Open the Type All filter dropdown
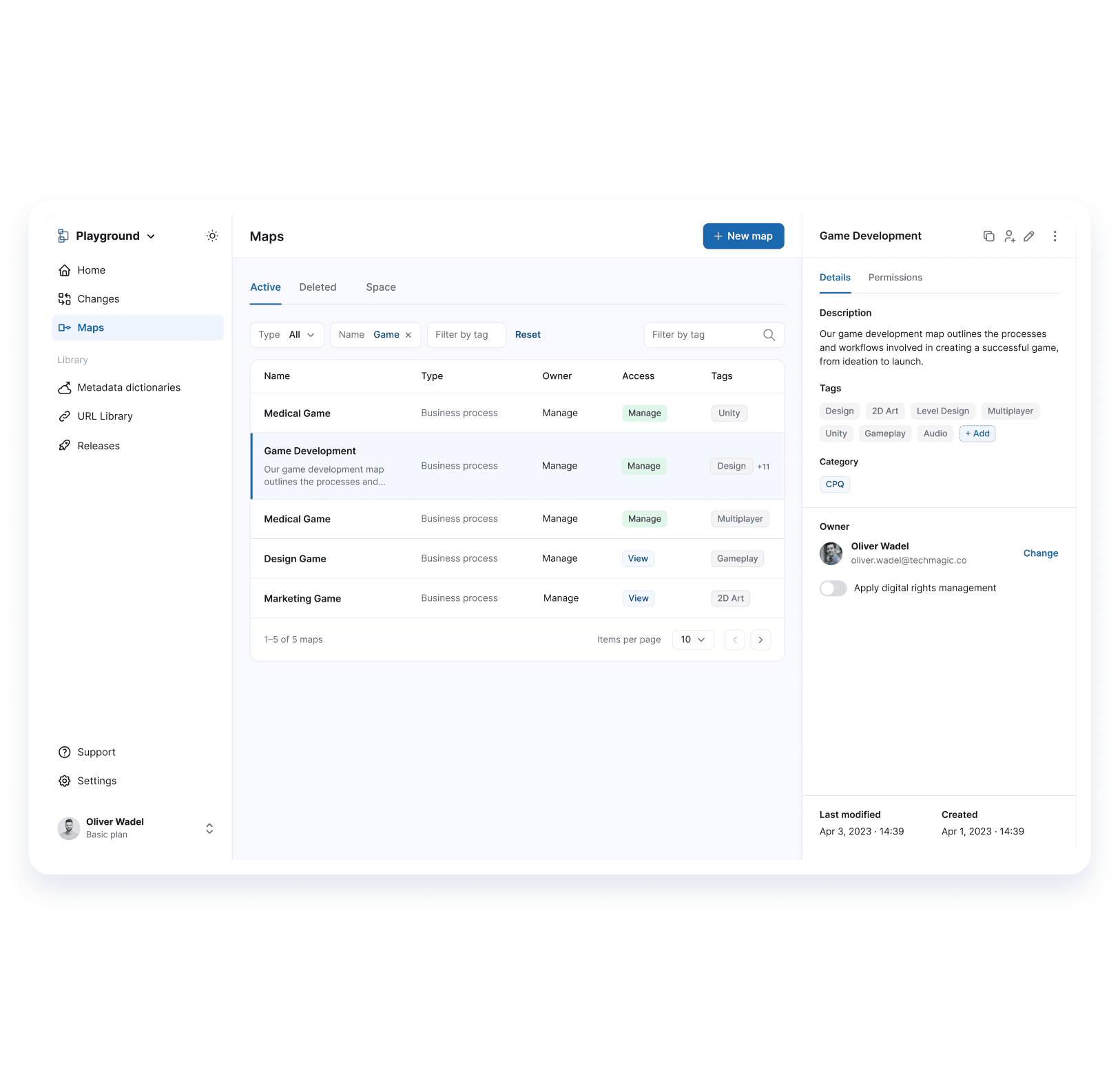Image resolution: width=1120 pixels, height=1075 pixels. click(x=287, y=335)
